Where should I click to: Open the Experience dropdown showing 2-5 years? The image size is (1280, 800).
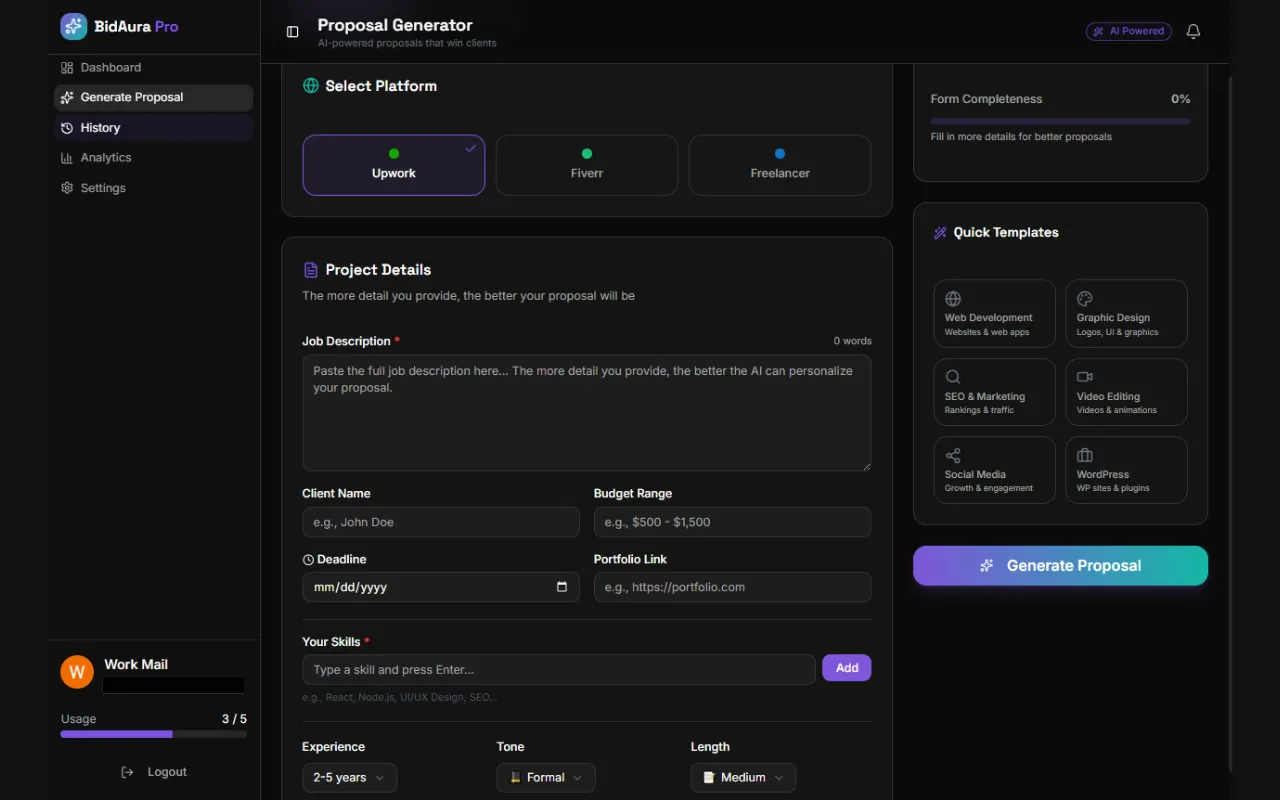(349, 777)
